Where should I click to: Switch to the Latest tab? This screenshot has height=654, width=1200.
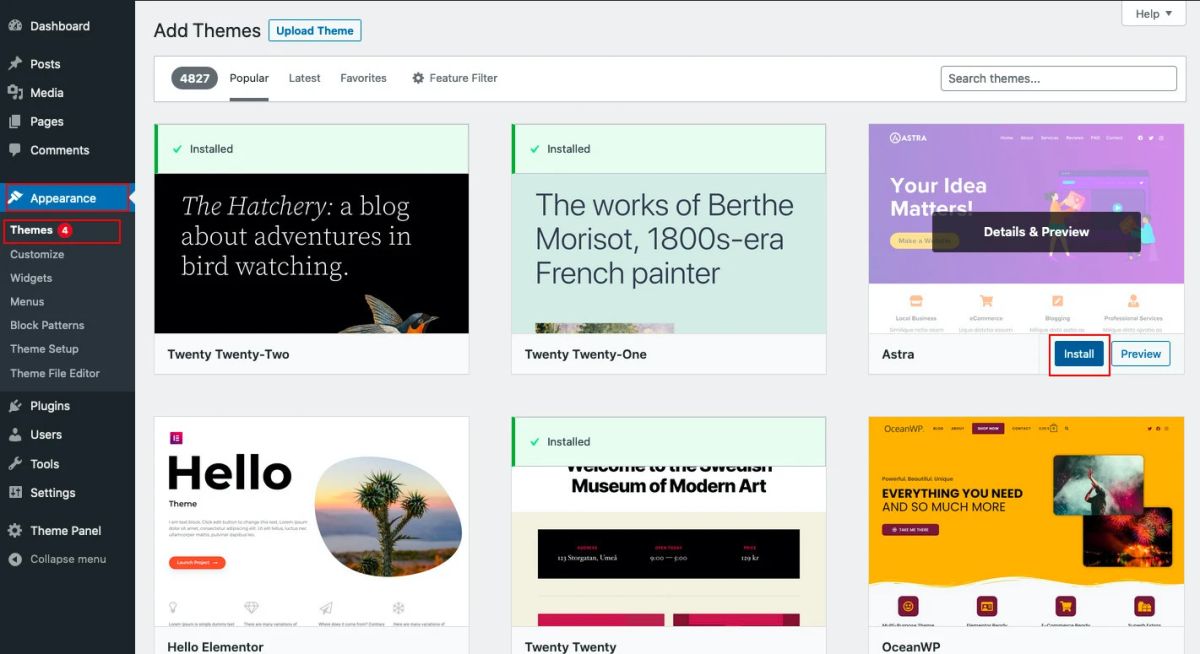click(304, 78)
